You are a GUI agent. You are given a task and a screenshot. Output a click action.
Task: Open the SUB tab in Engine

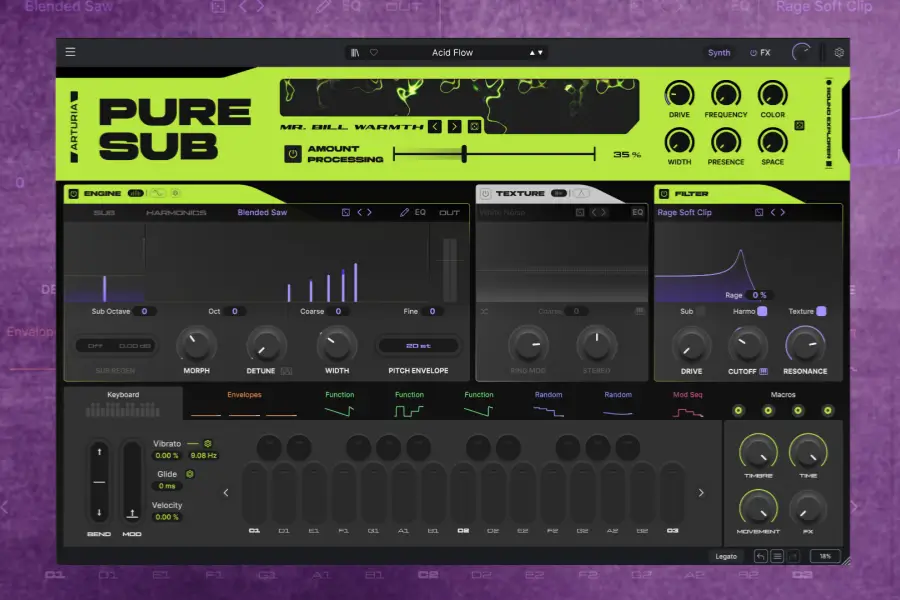(x=104, y=212)
